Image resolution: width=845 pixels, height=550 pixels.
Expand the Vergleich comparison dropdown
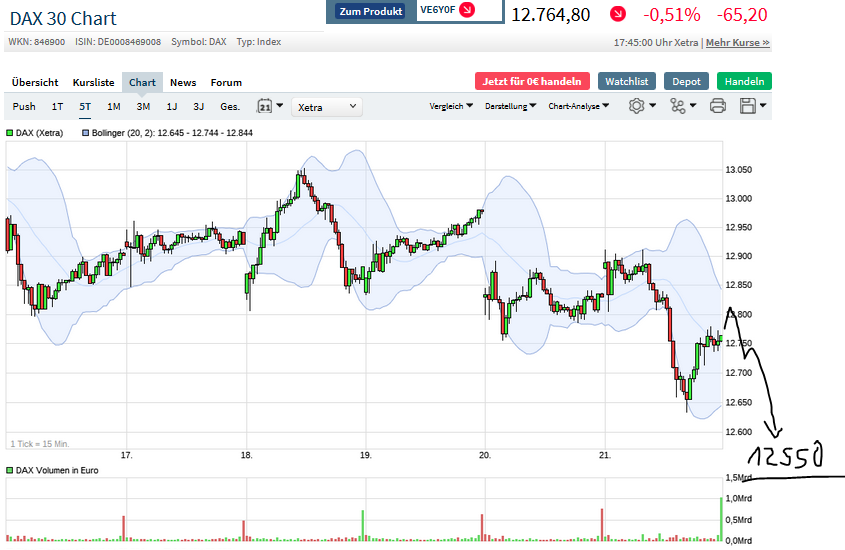(451, 106)
